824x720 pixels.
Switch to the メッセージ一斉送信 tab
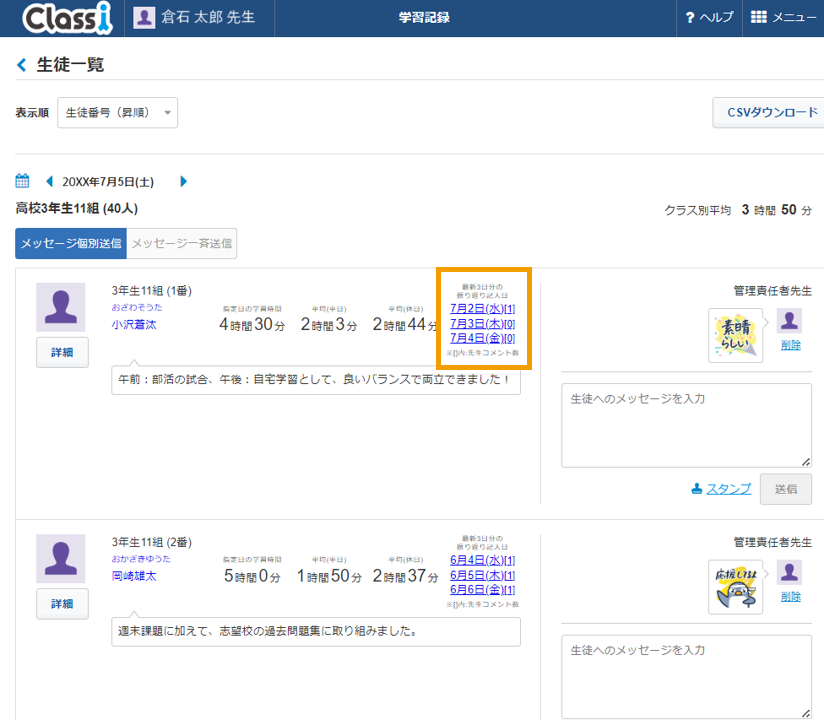(x=182, y=243)
